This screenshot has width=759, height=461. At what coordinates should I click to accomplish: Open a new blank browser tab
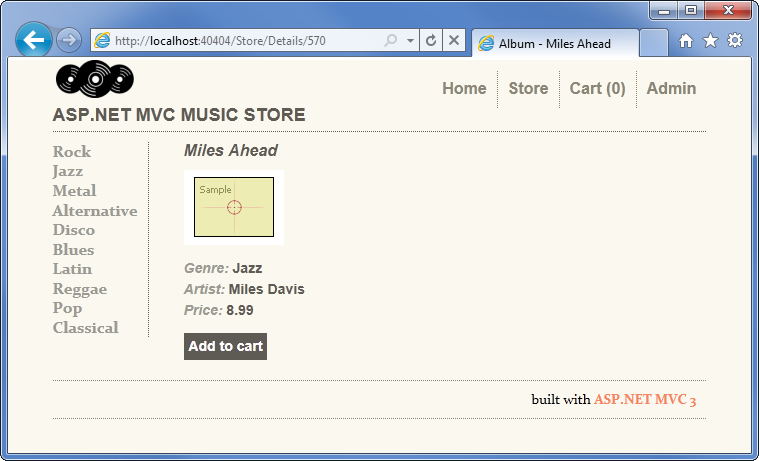point(653,43)
